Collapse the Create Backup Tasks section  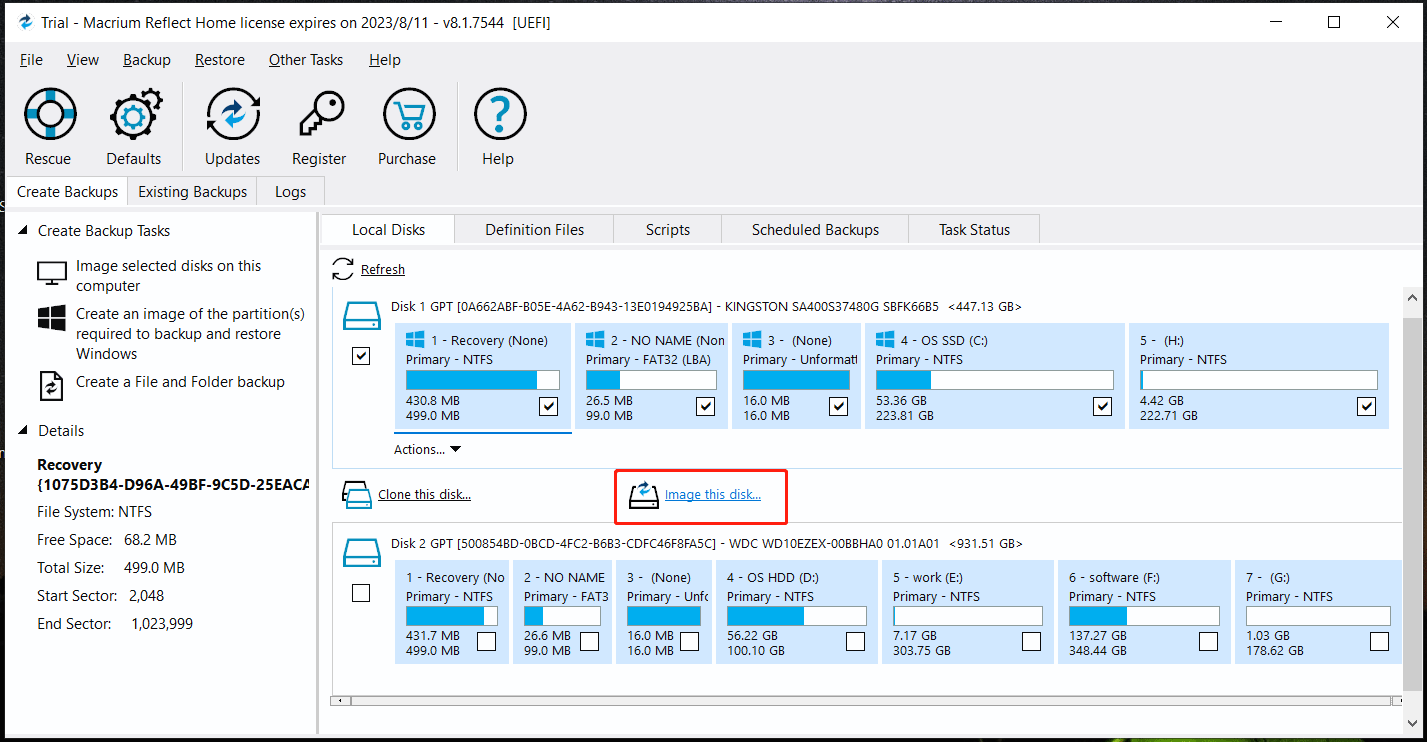(23, 230)
